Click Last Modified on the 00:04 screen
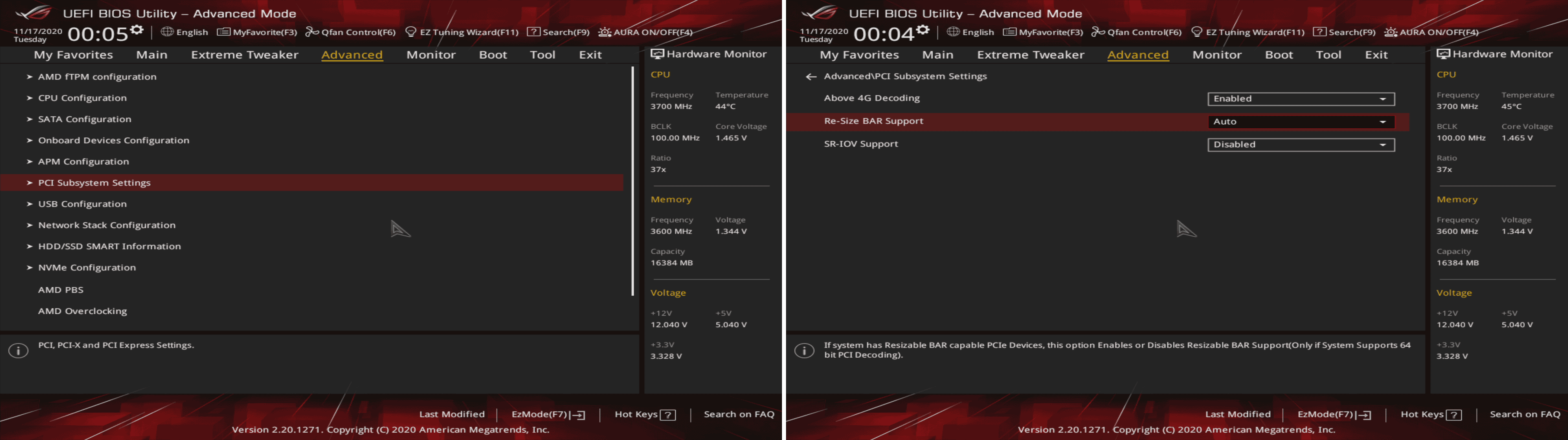Image resolution: width=1568 pixels, height=440 pixels. (x=1237, y=414)
